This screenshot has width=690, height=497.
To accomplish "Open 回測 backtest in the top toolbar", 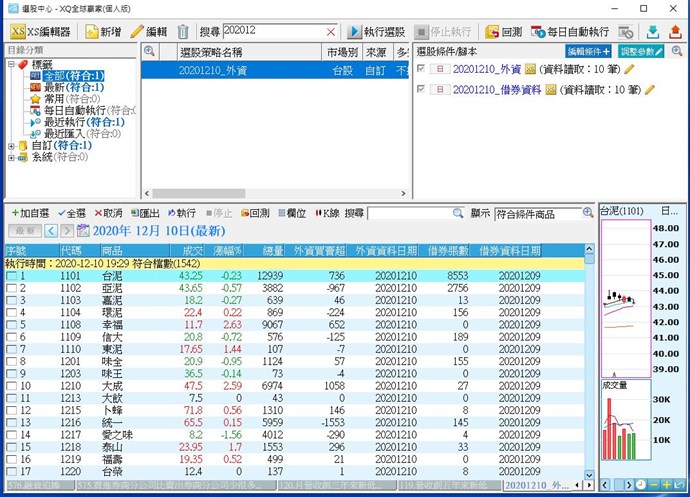I will tap(503, 32).
